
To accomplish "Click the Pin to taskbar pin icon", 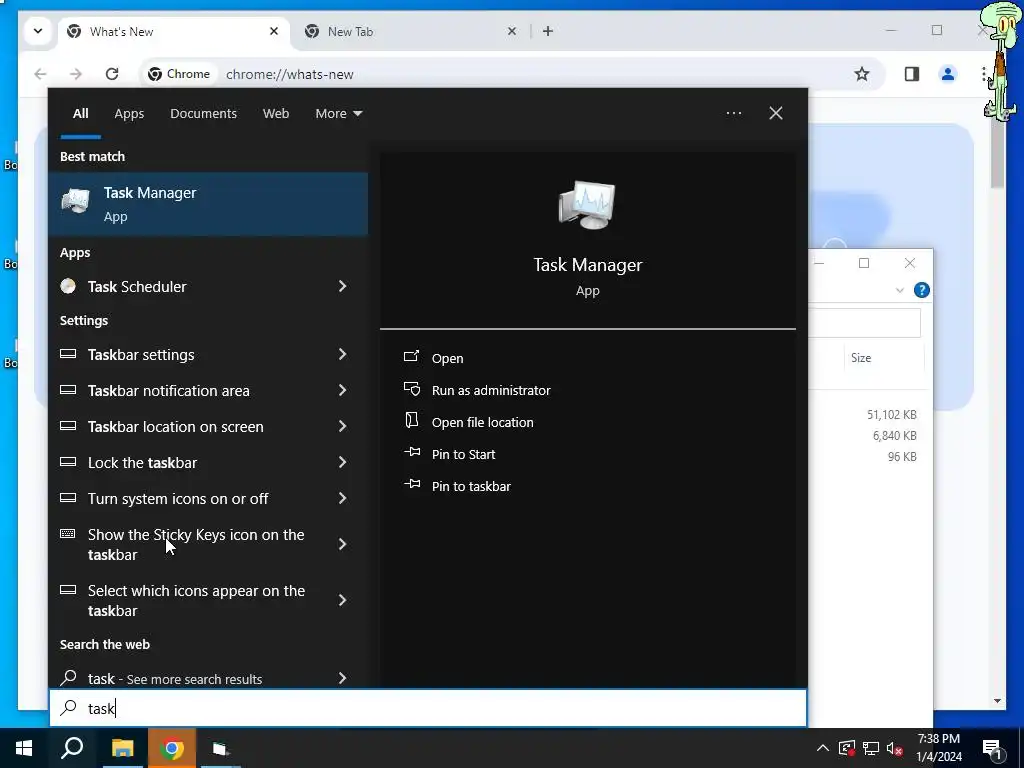I will 412,485.
